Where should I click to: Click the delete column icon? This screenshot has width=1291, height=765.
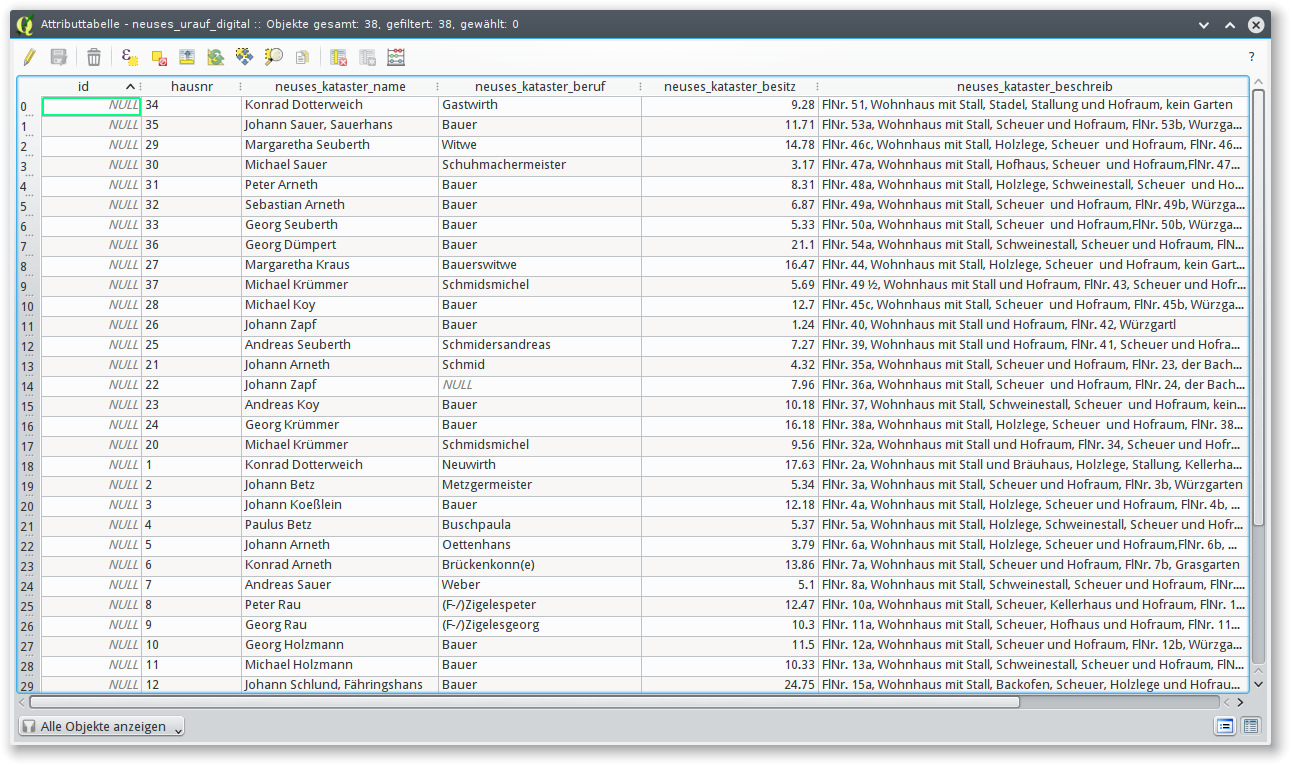339,57
